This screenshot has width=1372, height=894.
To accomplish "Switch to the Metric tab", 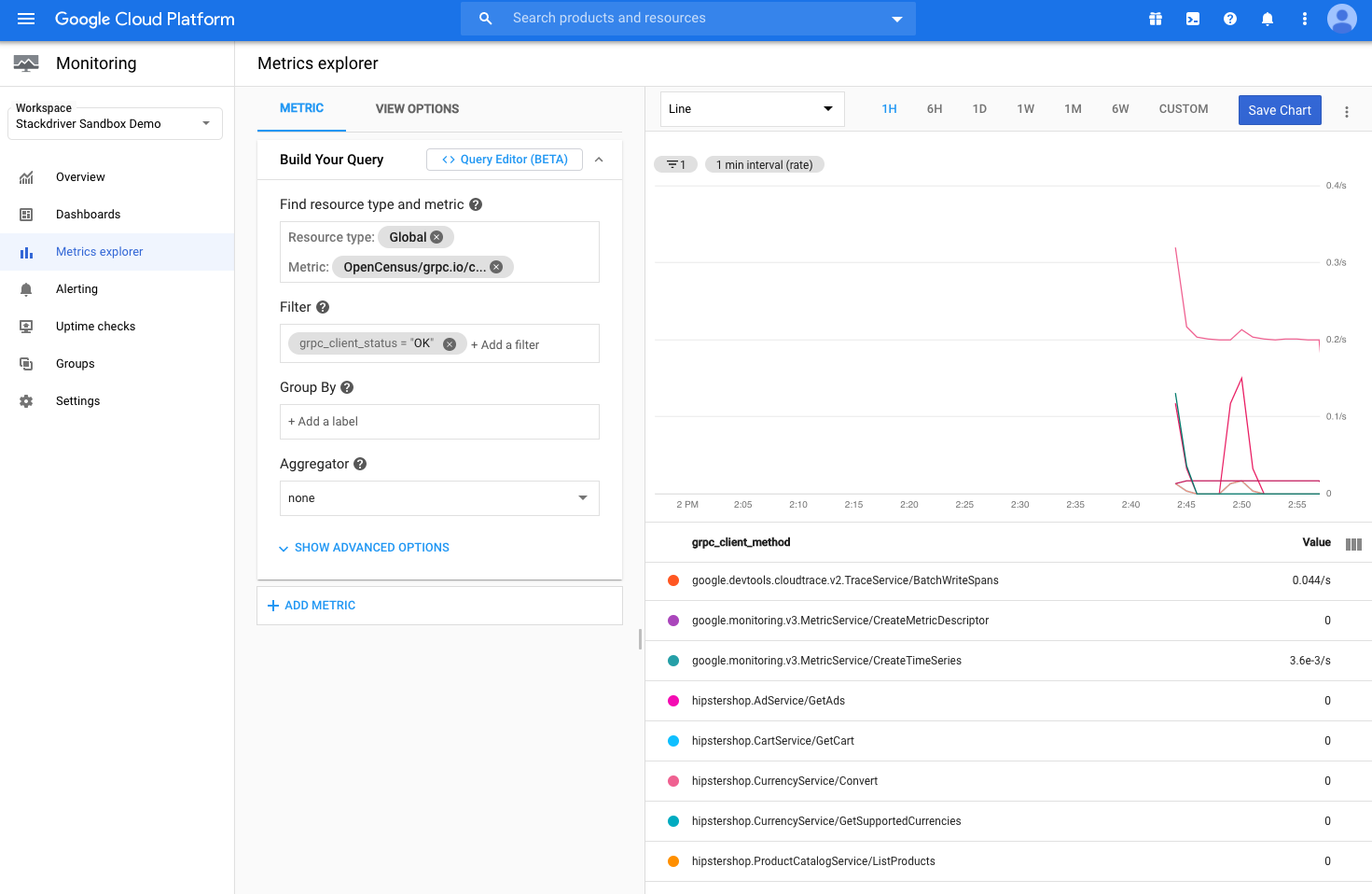I will (x=302, y=108).
